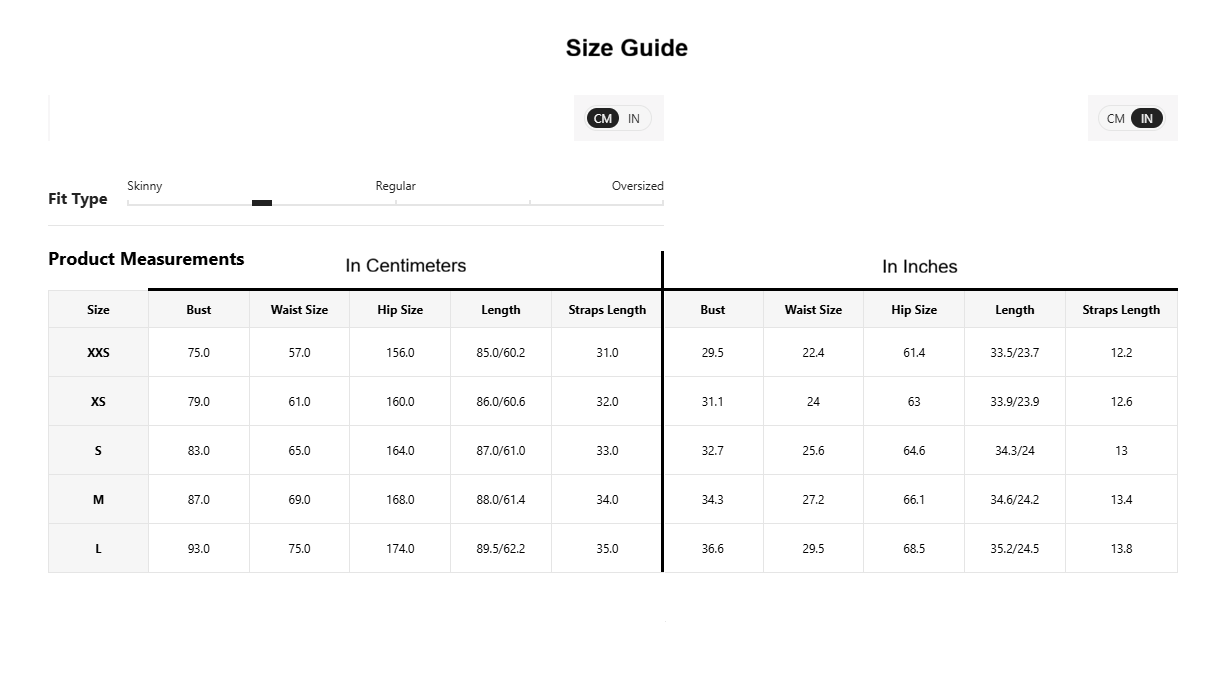Screen dimensions: 1224x699
Task: Click the Oversized fit label
Action: coord(638,186)
